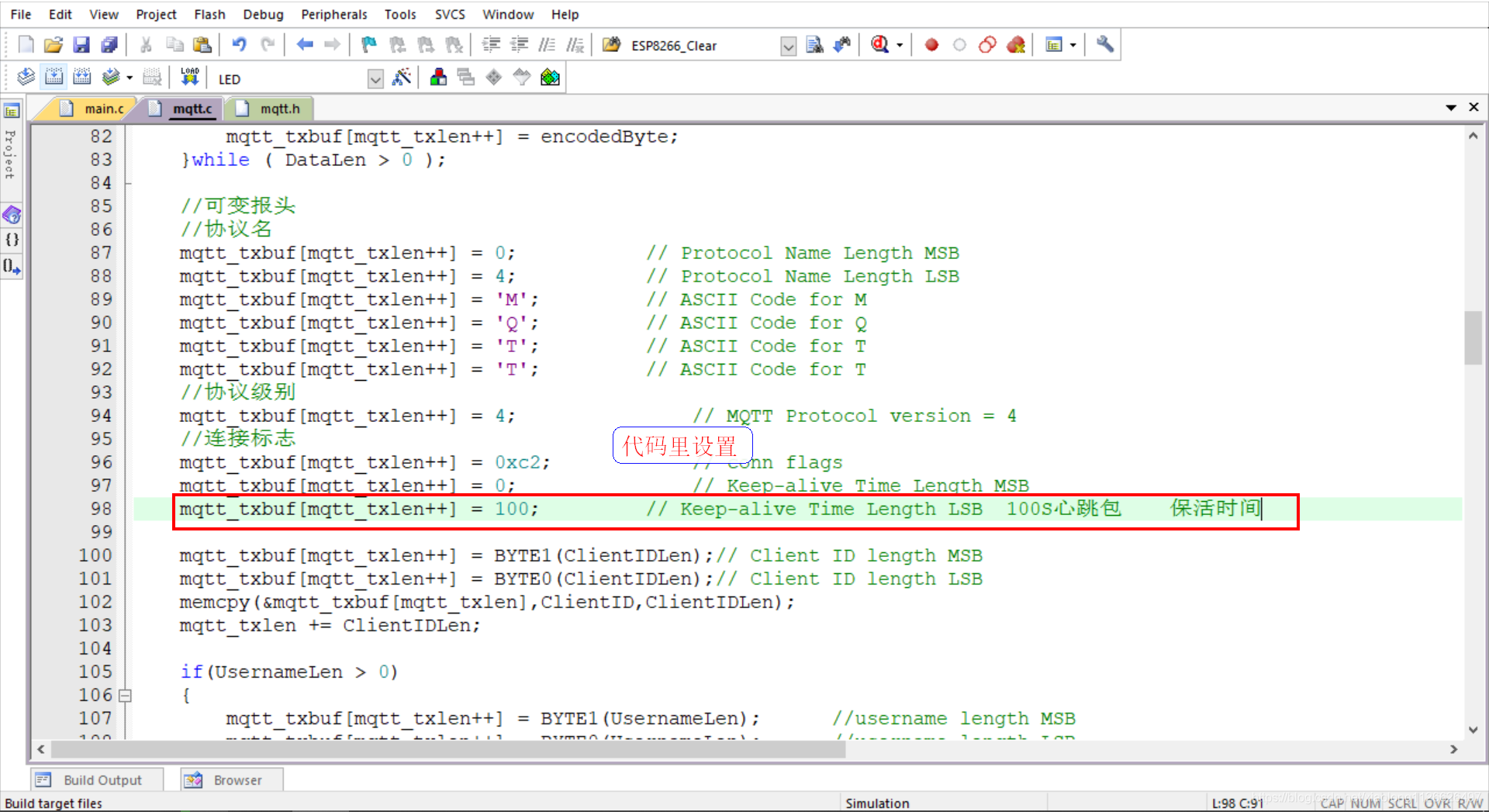Save all files with the multi-disk icon
This screenshot has height=812, width=1489.
click(109, 45)
